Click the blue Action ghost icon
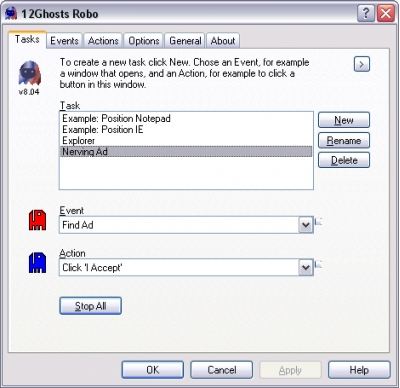The width and height of the screenshot is (400, 388). 37,263
